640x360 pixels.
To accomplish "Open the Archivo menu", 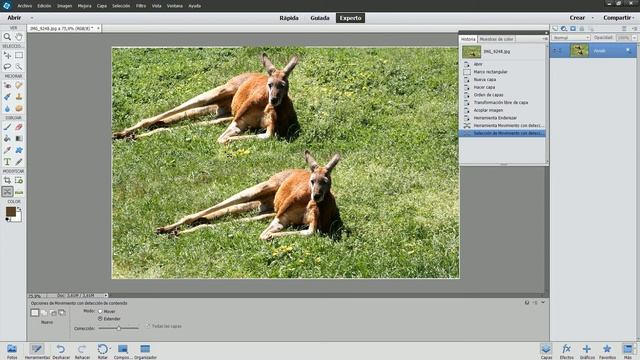I will click(x=24, y=6).
